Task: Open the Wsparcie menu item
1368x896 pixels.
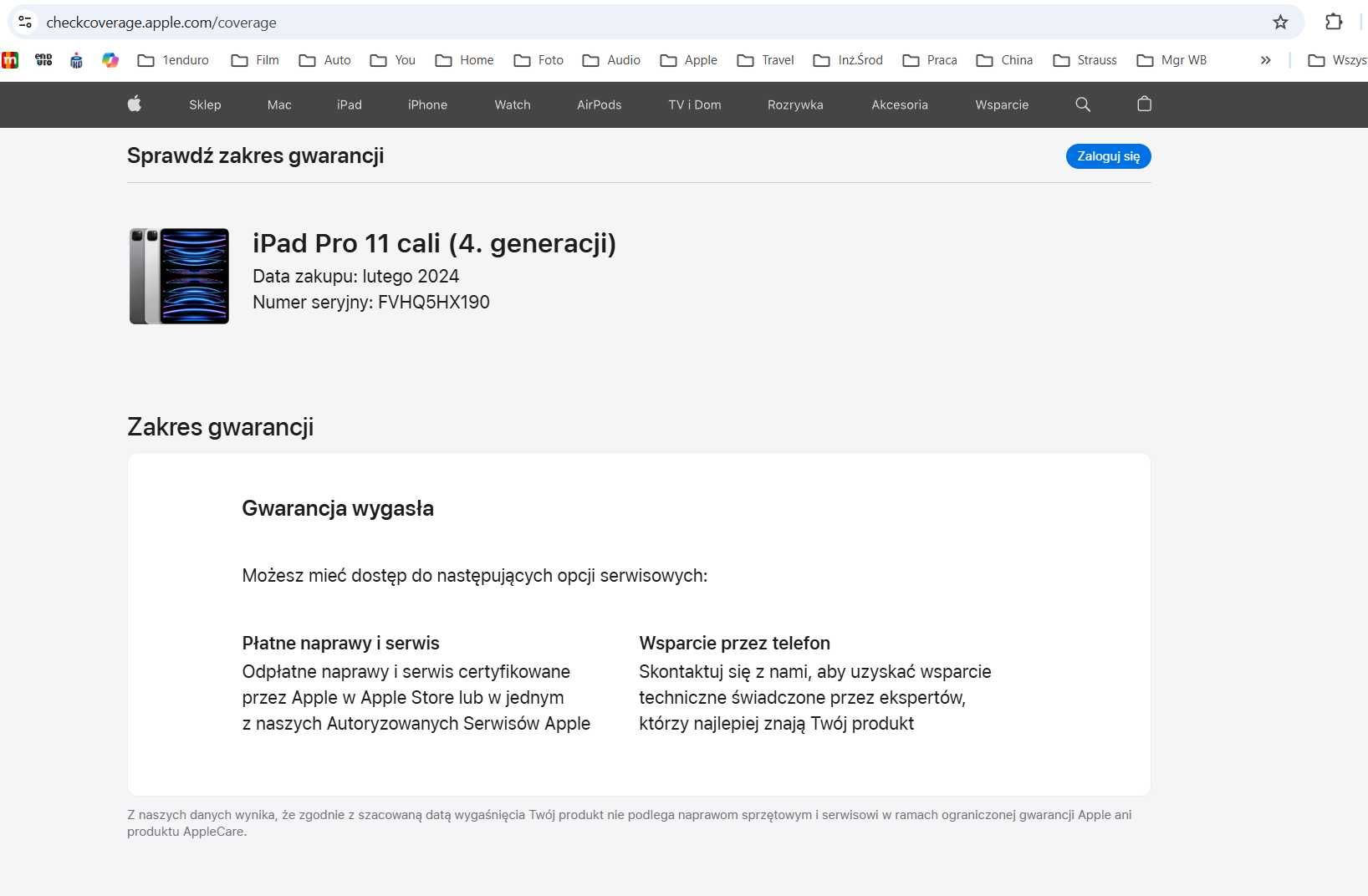Action: pyautogui.click(x=1002, y=104)
